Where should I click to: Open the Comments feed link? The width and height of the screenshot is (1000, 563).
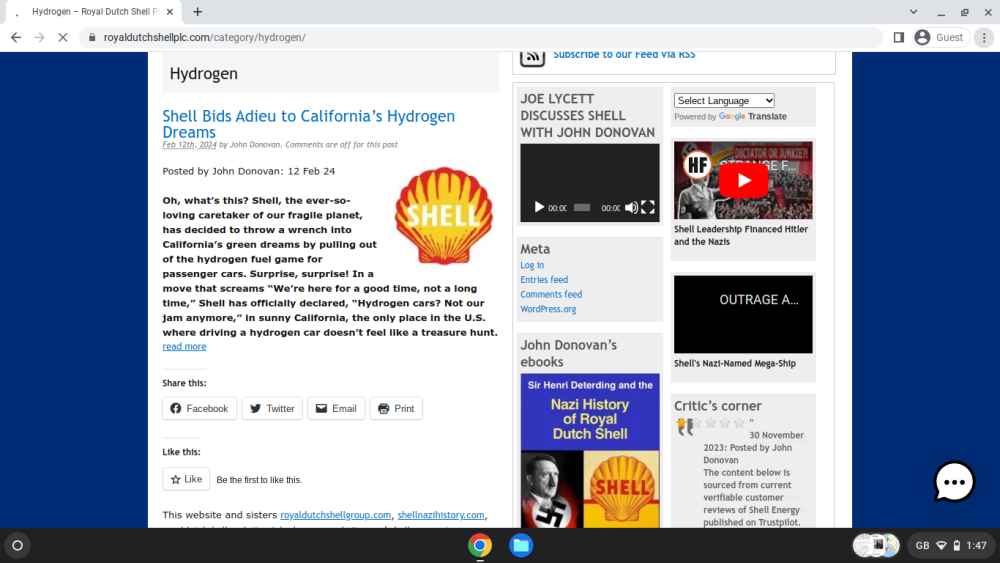pyautogui.click(x=551, y=295)
